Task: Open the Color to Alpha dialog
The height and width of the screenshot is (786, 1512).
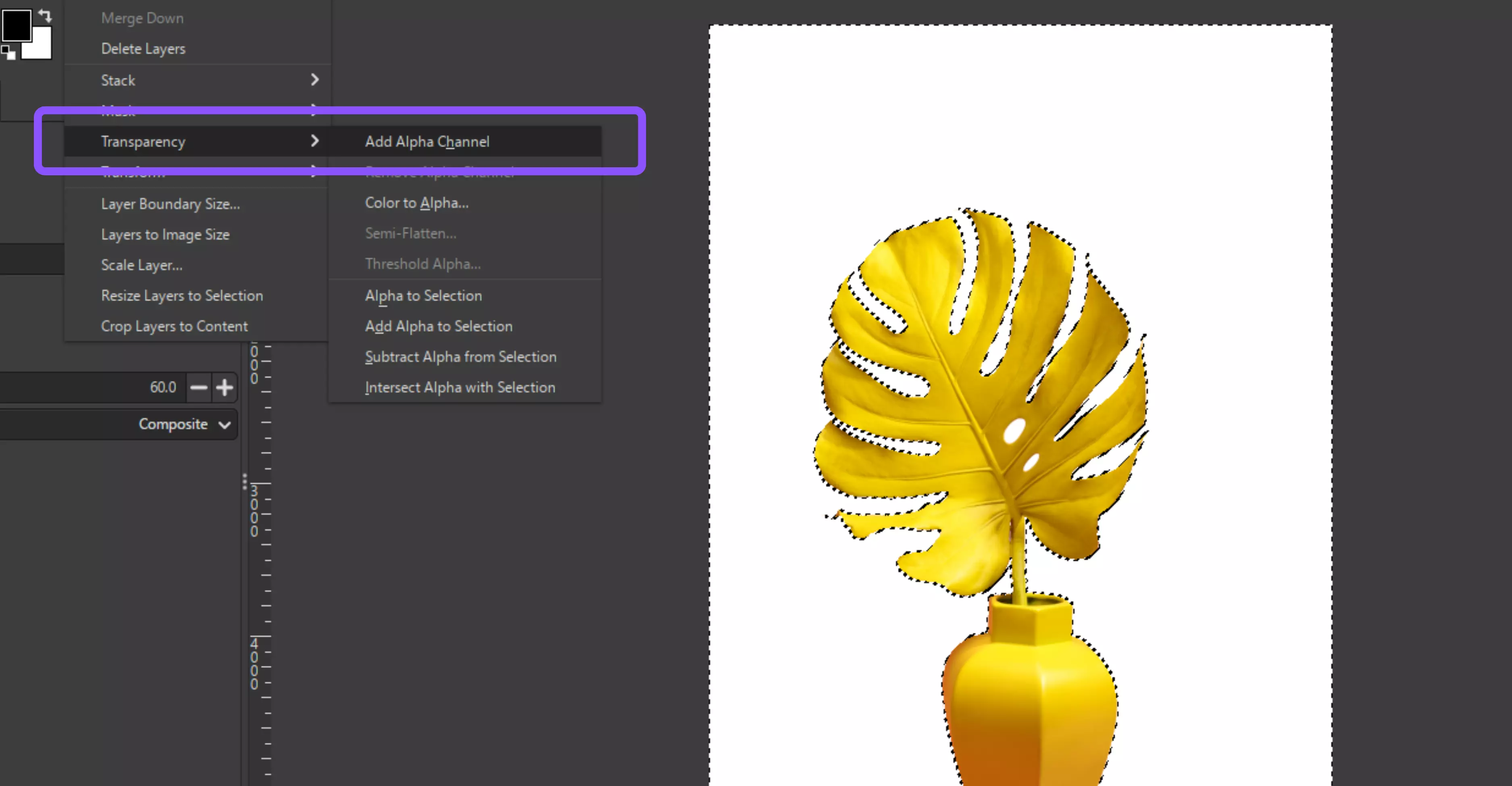Action: pyautogui.click(x=416, y=202)
